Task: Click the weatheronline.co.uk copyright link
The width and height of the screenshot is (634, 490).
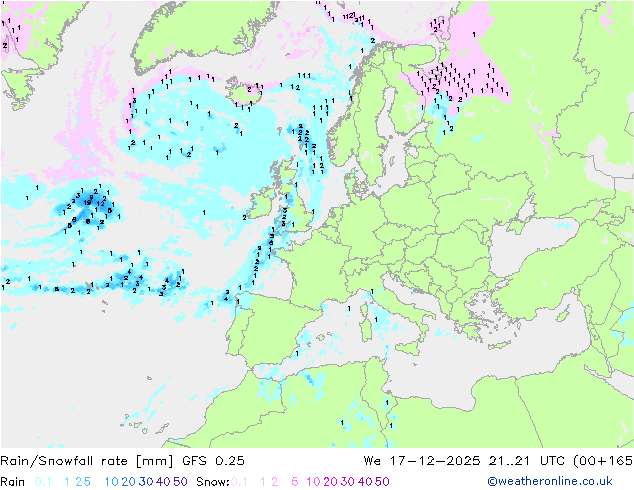Action: click(x=550, y=481)
